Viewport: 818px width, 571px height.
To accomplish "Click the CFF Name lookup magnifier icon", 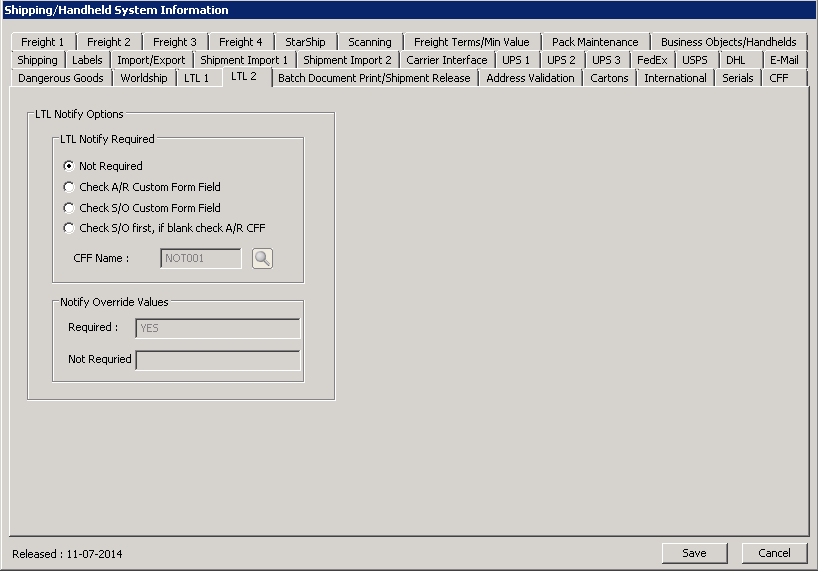I will (262, 259).
